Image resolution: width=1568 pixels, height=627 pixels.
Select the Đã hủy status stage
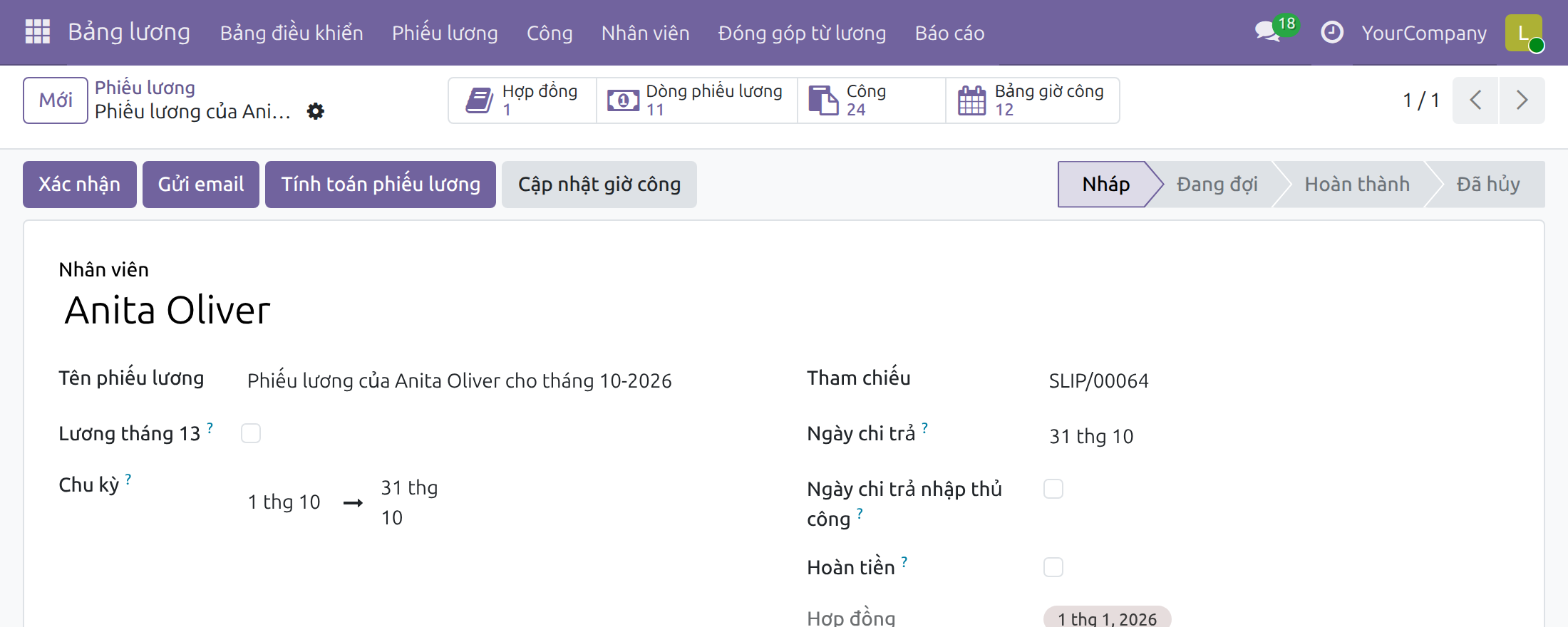(1488, 185)
